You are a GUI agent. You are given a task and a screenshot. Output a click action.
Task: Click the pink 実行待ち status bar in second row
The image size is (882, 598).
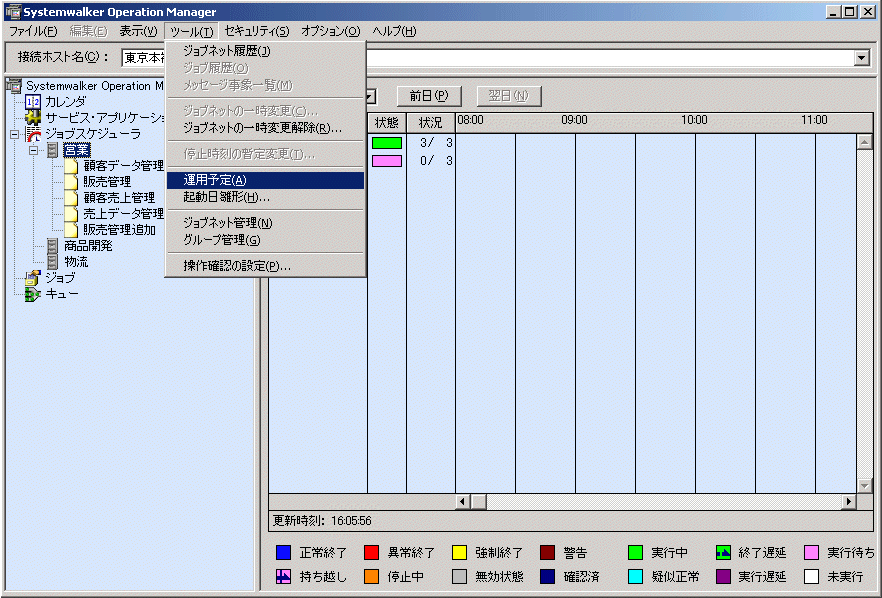pyautogui.click(x=387, y=161)
